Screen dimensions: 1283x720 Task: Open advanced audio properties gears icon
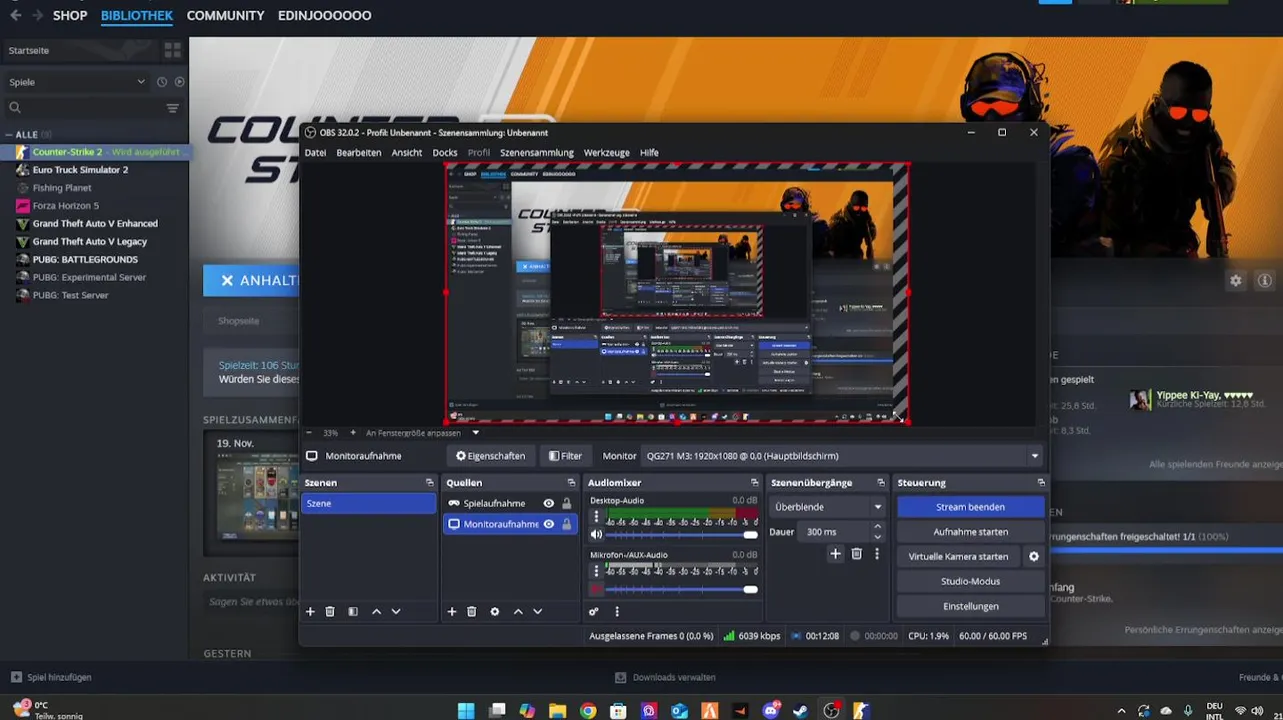point(594,611)
